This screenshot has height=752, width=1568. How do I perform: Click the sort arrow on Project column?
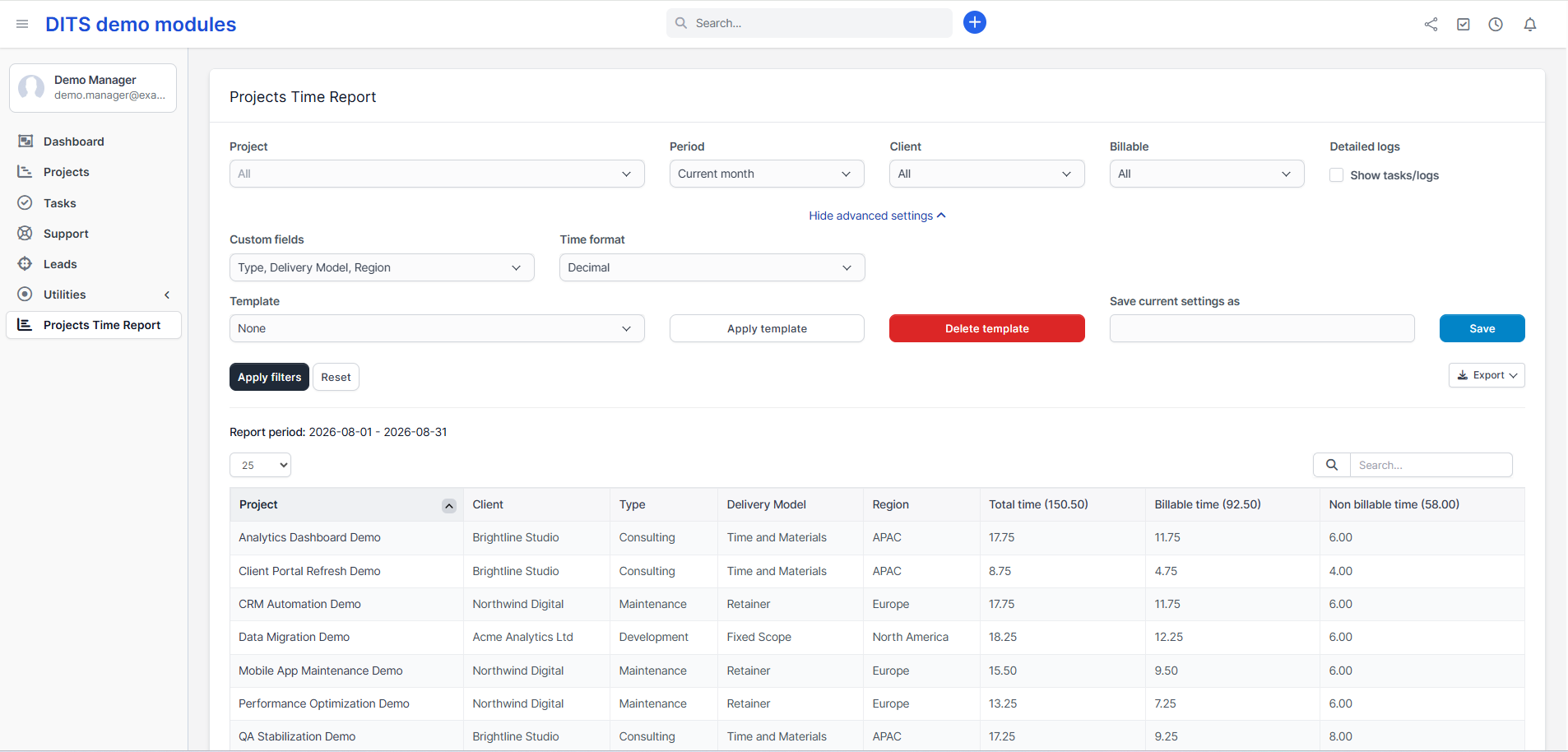tap(449, 505)
